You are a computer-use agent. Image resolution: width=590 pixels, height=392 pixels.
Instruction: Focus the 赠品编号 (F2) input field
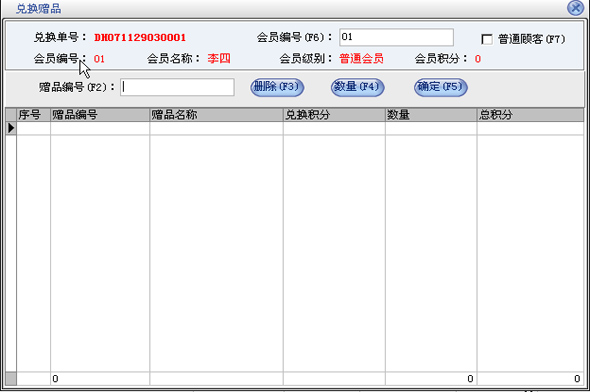pos(177,87)
